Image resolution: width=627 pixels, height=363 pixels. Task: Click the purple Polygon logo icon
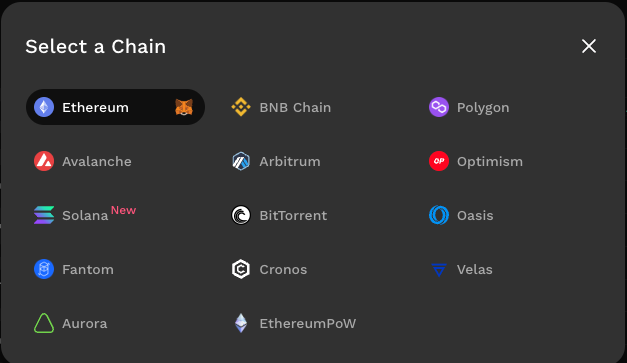click(439, 107)
